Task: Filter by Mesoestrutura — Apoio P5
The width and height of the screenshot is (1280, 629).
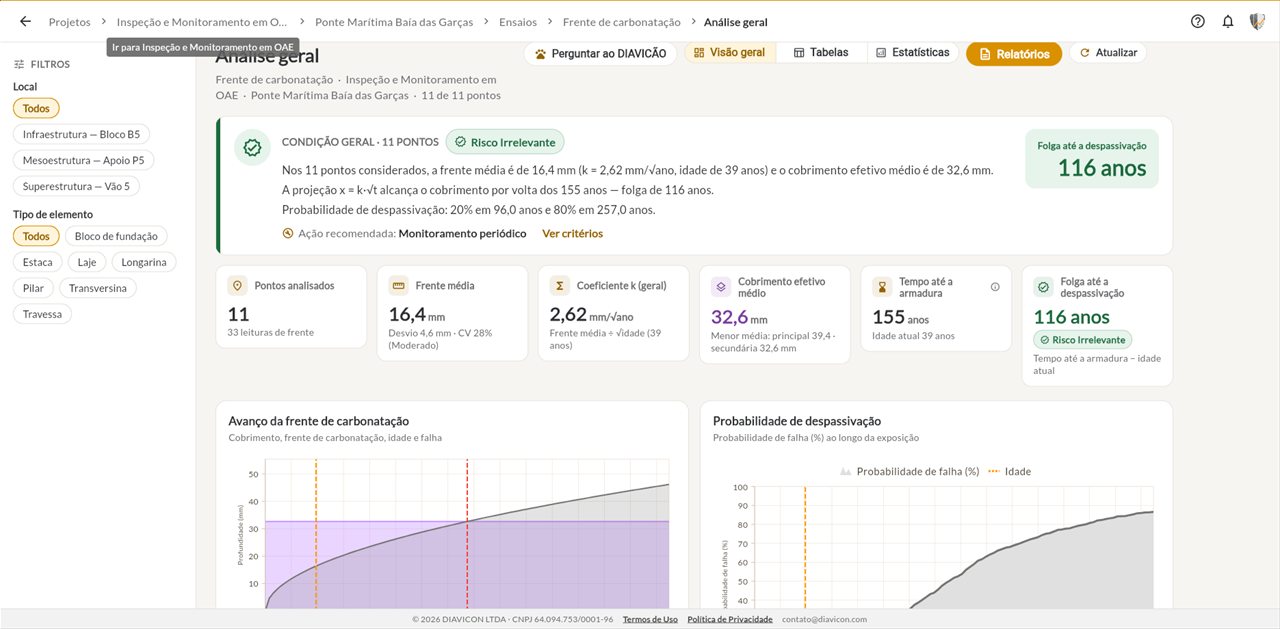Action: [84, 160]
